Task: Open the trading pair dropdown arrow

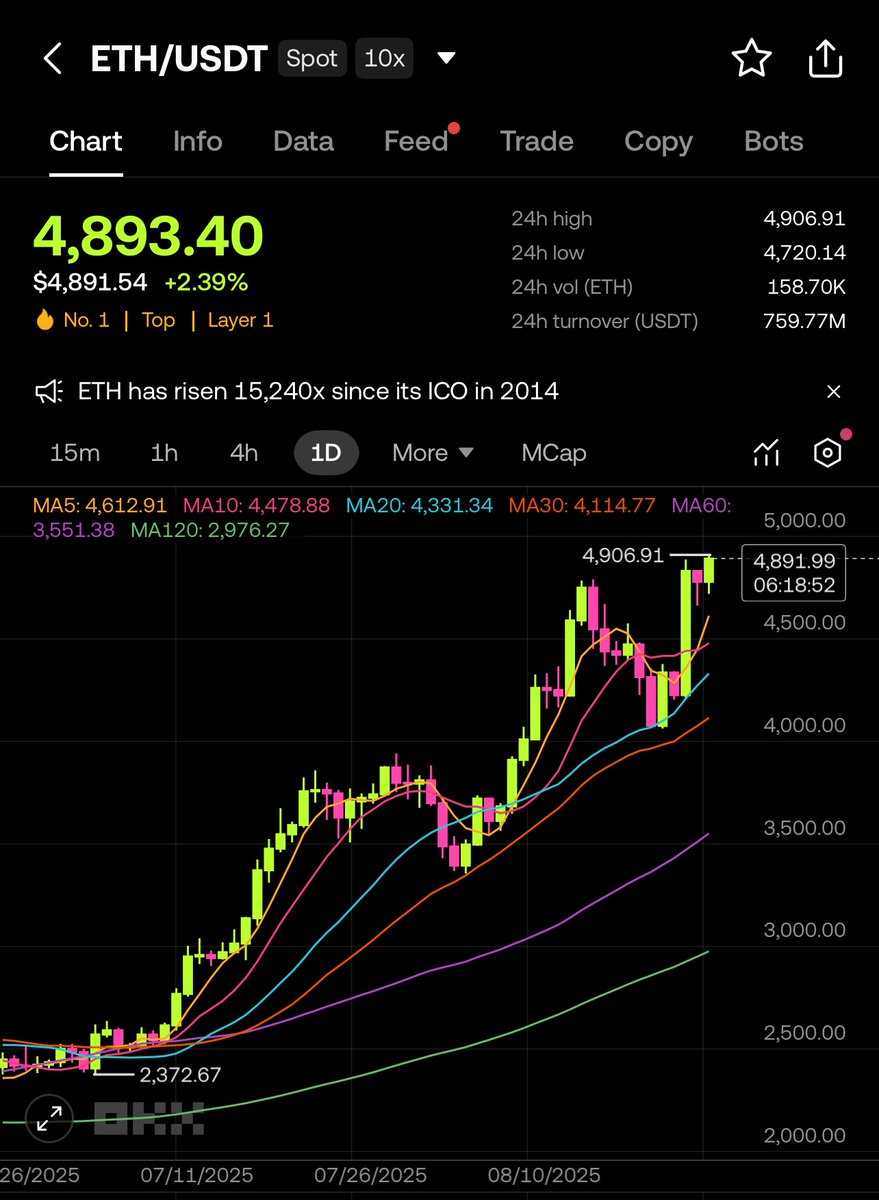Action: [x=447, y=59]
